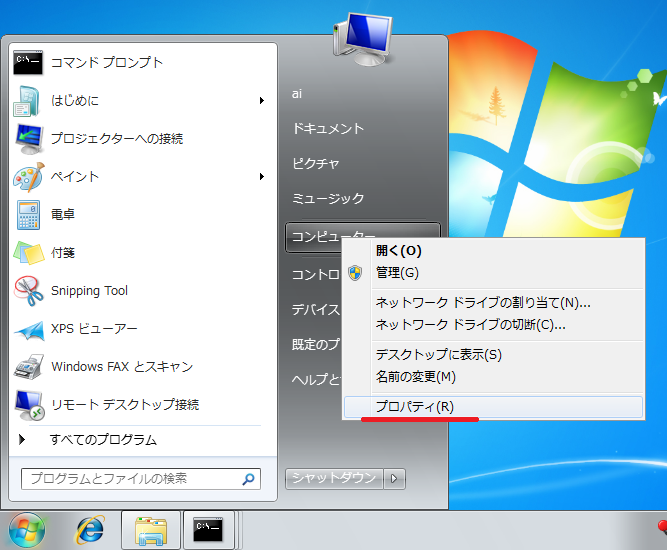Open the shutdown options arrow button
667x550 pixels.
coord(396,479)
